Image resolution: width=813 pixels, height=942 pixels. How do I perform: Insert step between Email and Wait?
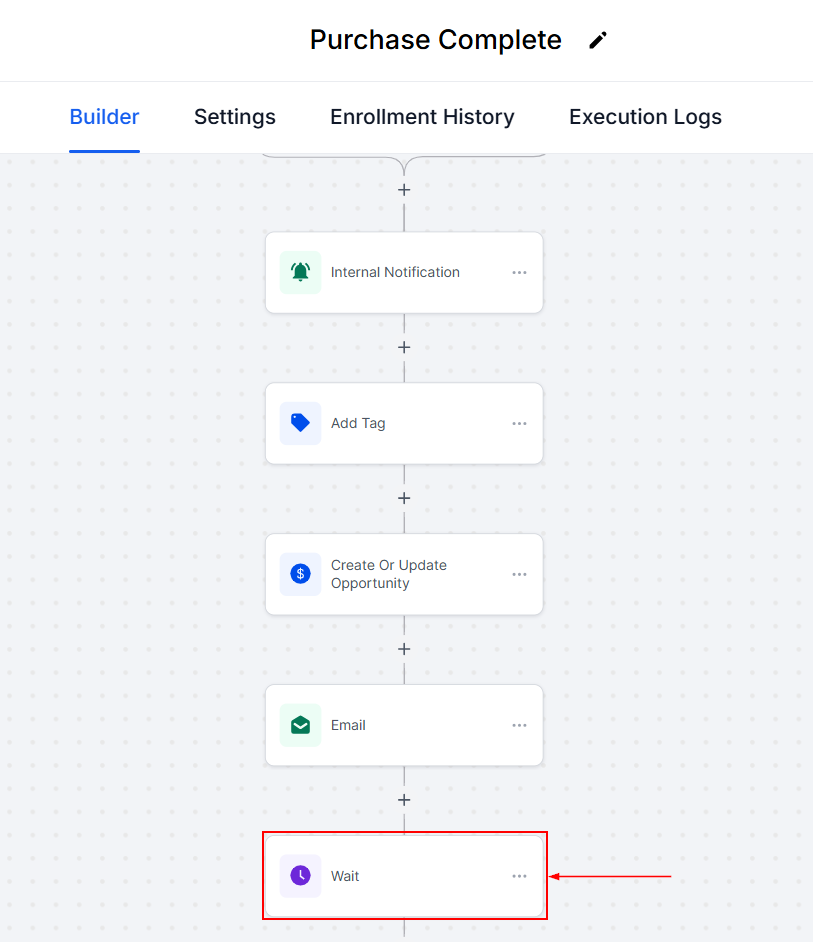pos(404,800)
